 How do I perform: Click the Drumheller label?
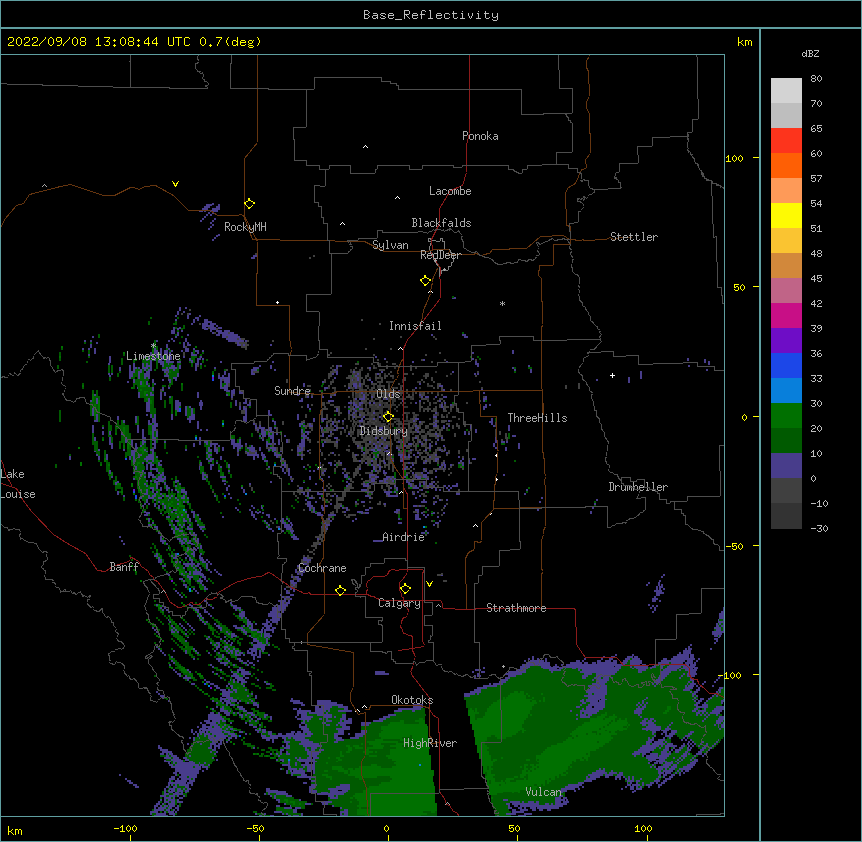click(638, 487)
